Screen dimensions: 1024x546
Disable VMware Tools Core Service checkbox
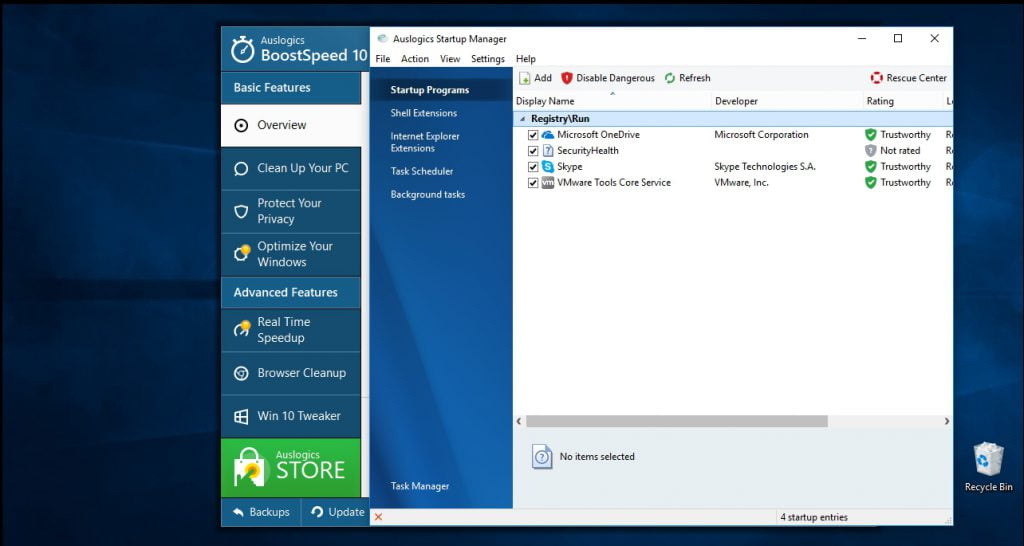point(533,183)
